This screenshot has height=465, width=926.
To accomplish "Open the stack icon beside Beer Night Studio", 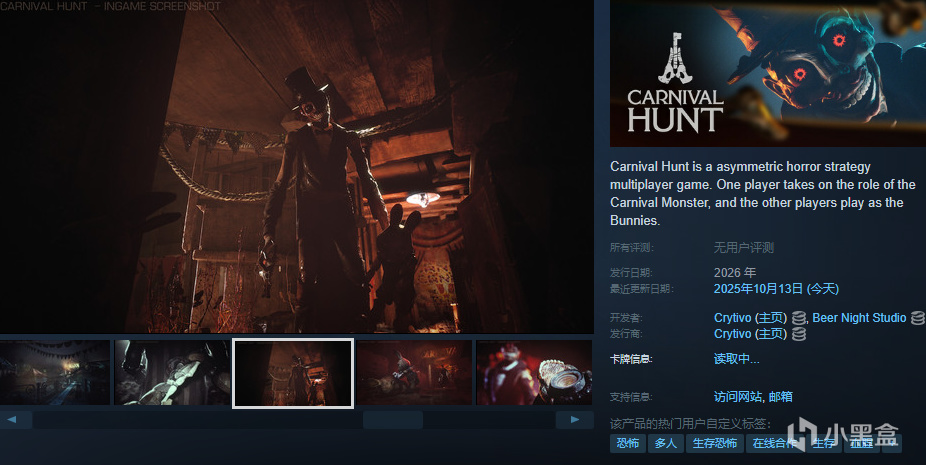I will [x=918, y=318].
